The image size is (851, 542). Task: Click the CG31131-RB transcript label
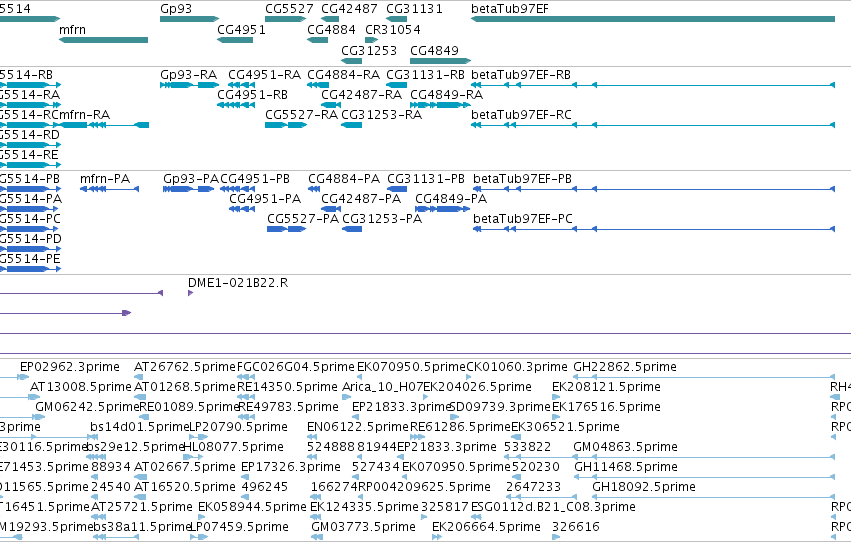pyautogui.click(x=426, y=74)
